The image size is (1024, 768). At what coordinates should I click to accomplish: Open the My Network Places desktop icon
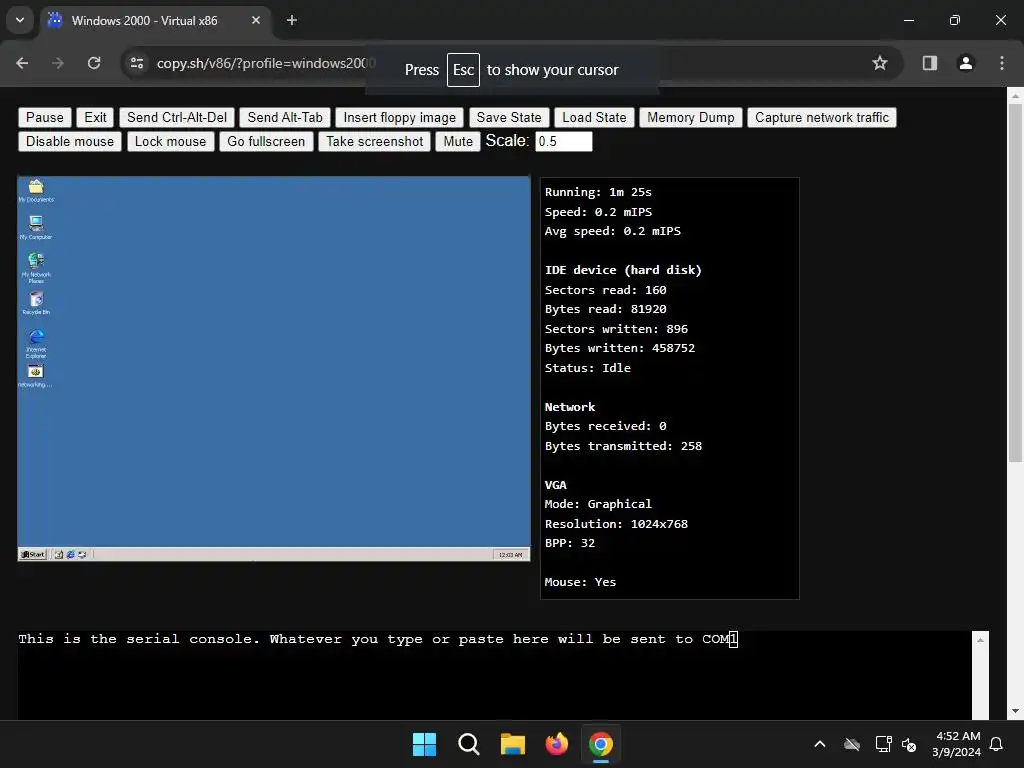tap(36, 267)
